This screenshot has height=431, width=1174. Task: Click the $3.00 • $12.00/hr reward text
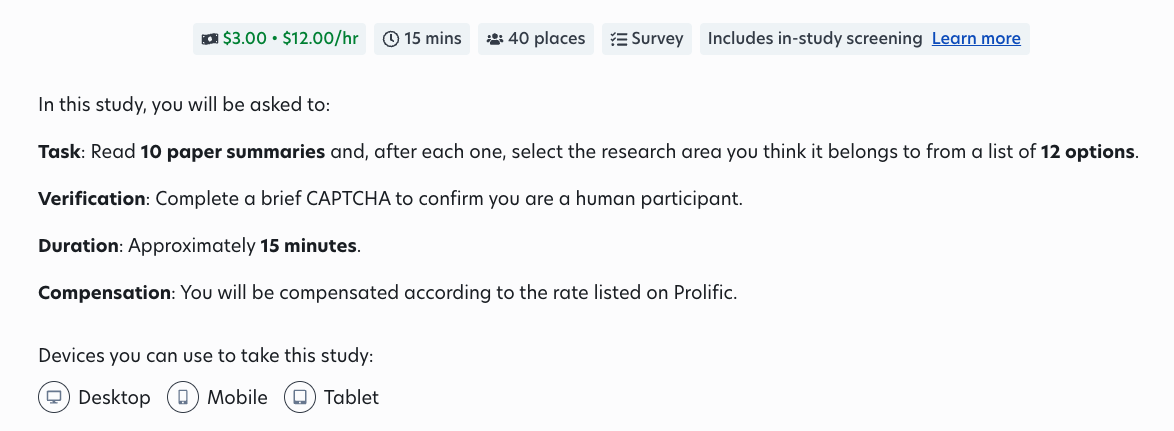click(x=290, y=39)
